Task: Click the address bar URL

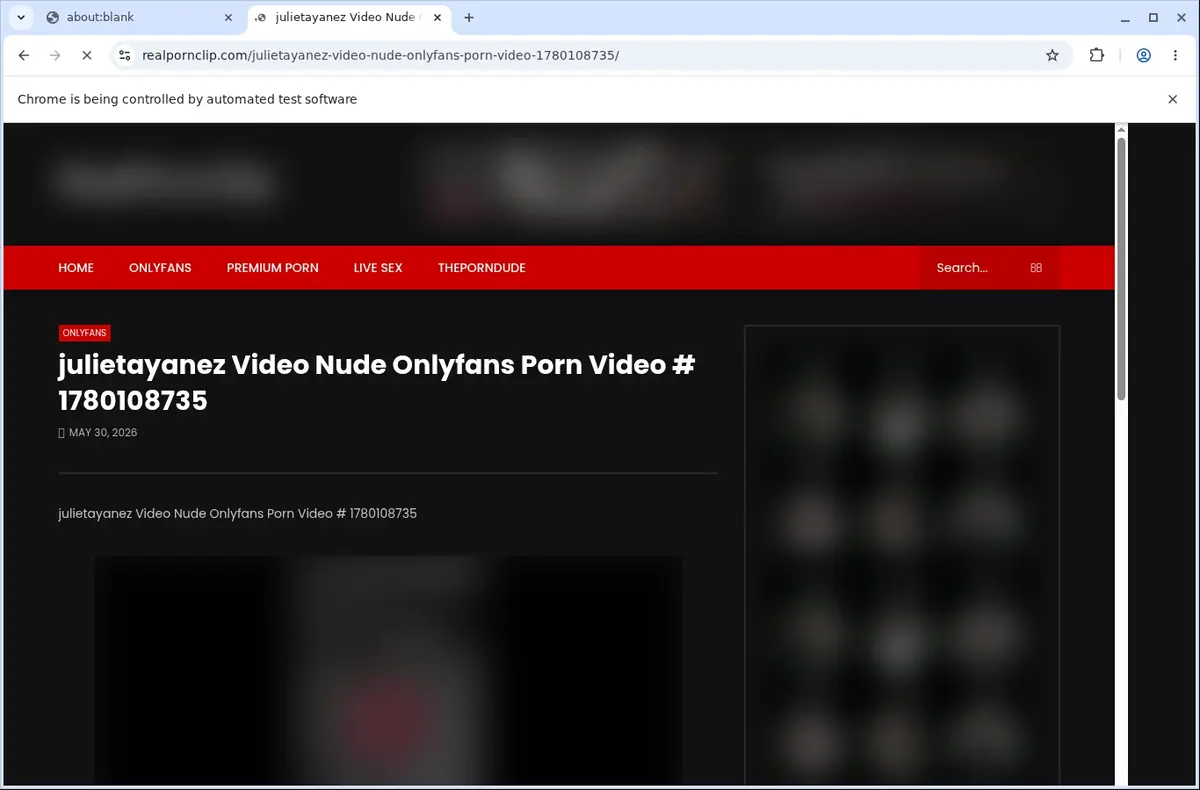Action: [381, 56]
